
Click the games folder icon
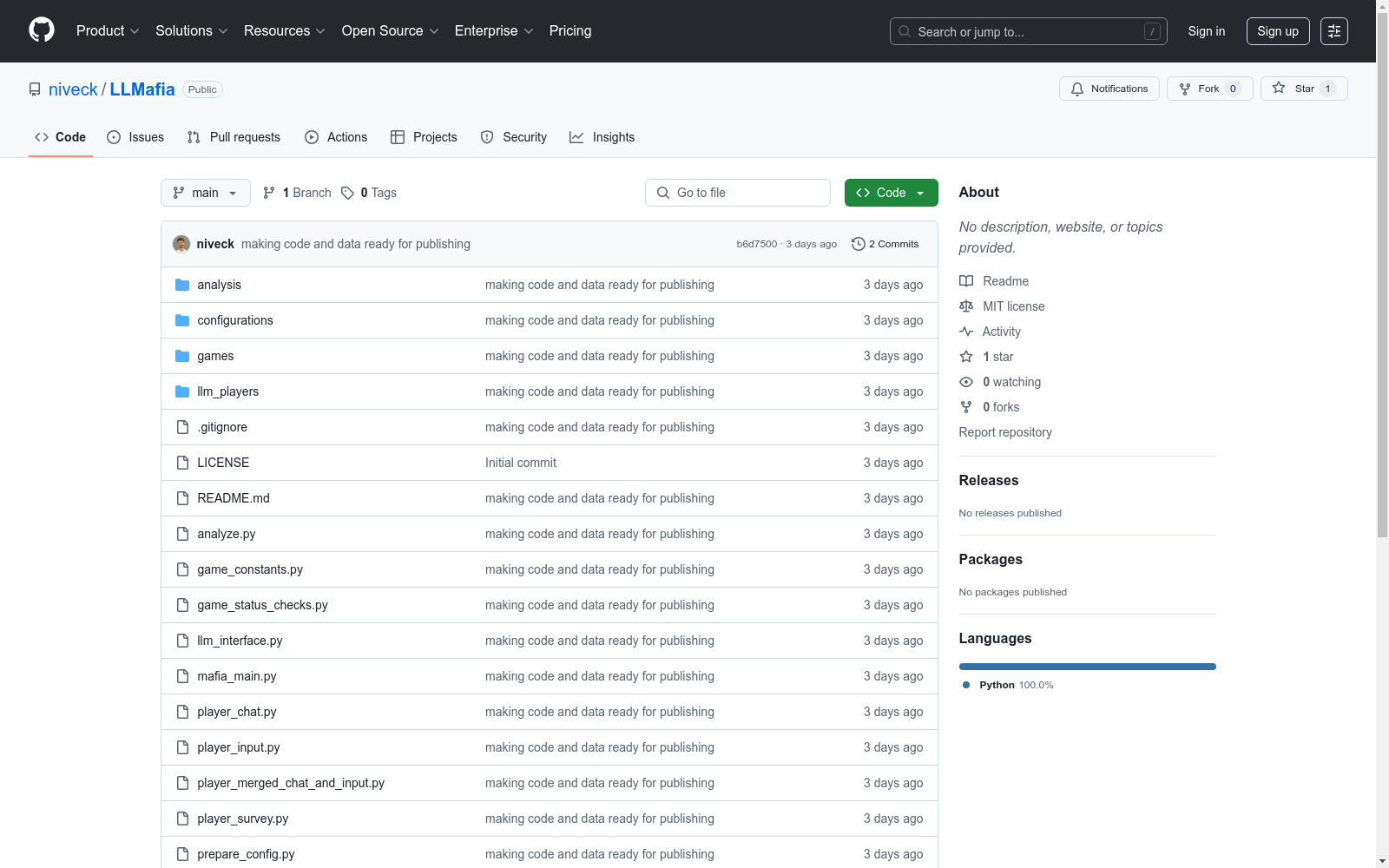[x=182, y=356]
